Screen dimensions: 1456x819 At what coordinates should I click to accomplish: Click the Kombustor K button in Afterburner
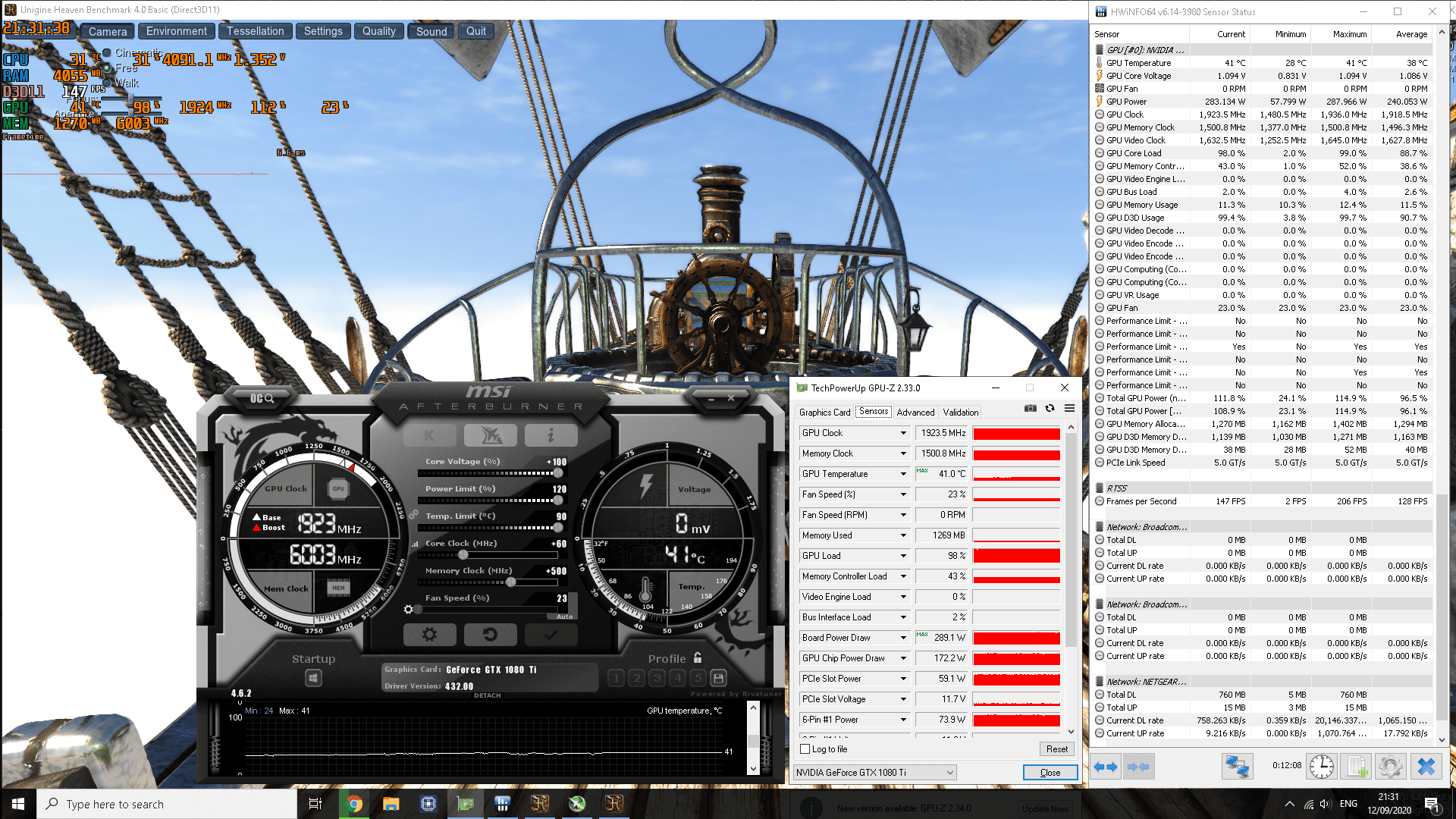(429, 435)
